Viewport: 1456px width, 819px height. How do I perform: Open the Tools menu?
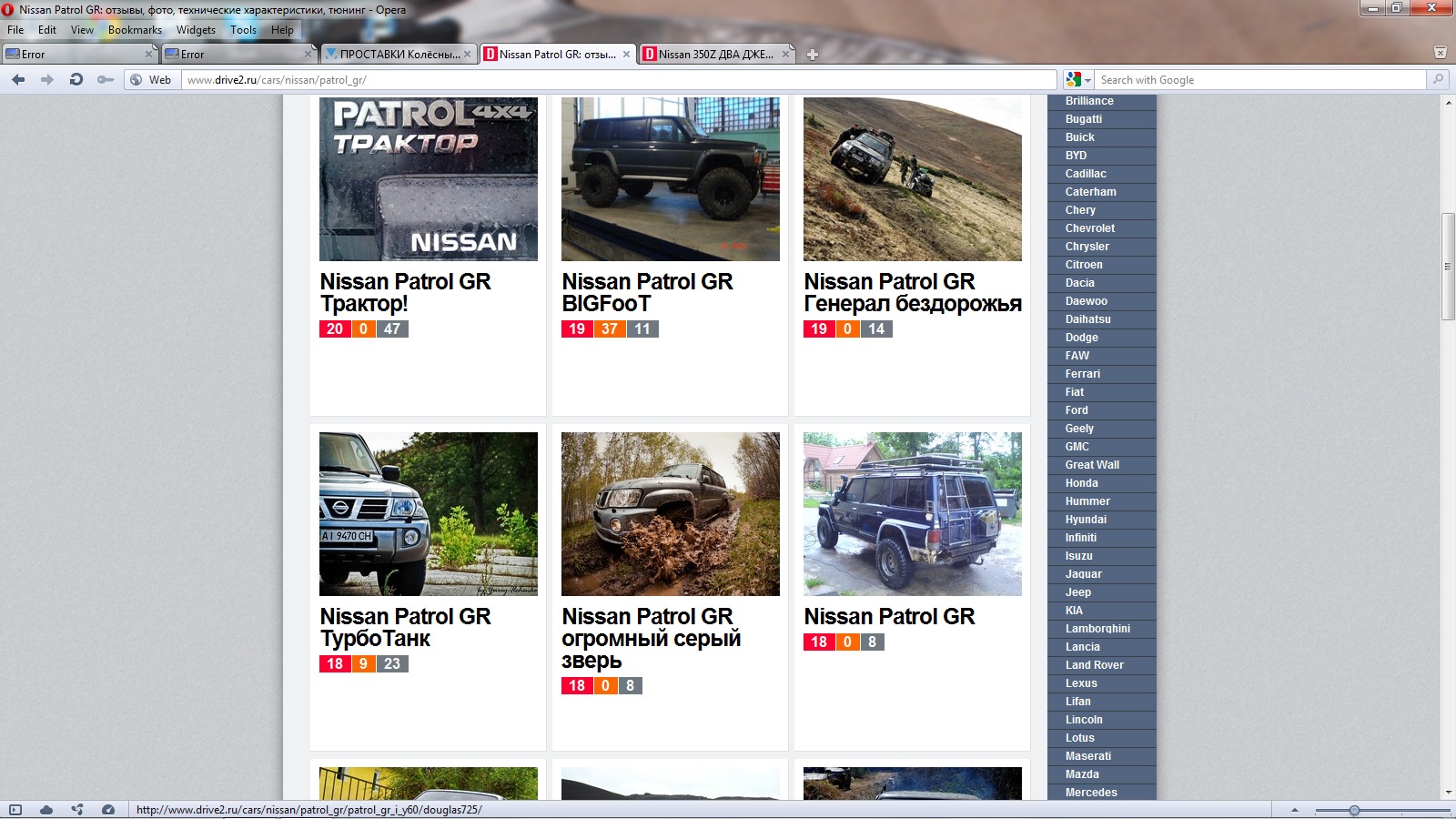coord(243,30)
